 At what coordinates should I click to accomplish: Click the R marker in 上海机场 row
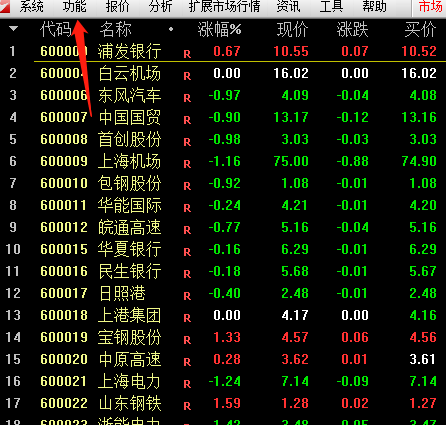187,164
